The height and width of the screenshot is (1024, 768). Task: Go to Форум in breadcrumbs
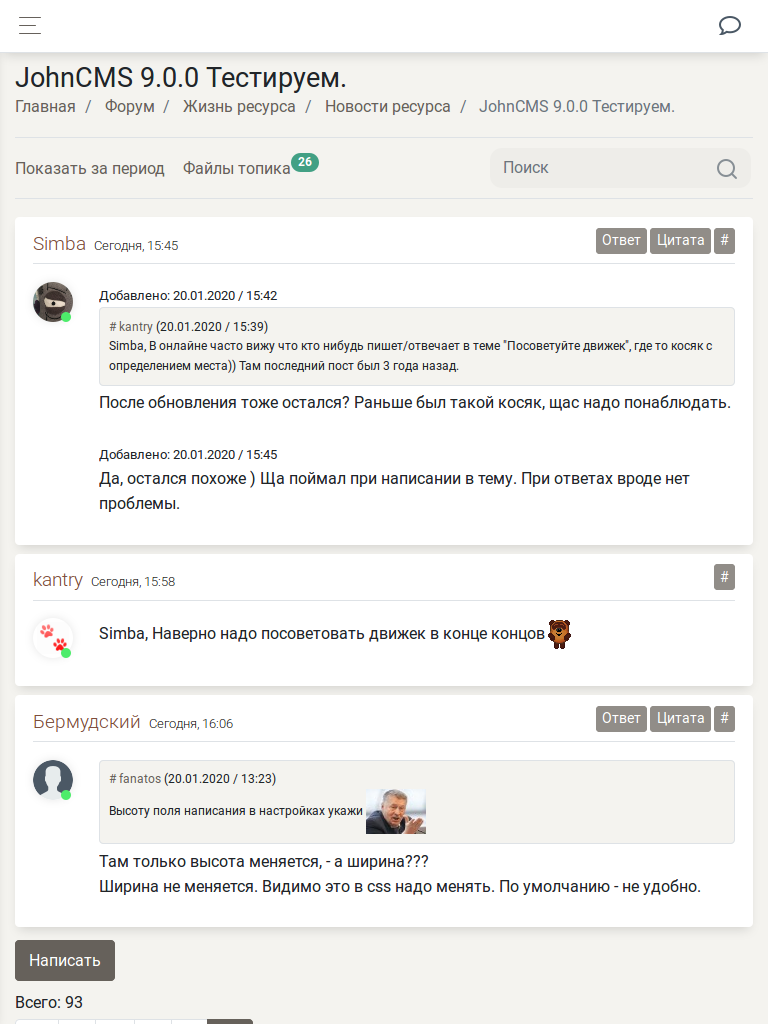tap(129, 107)
